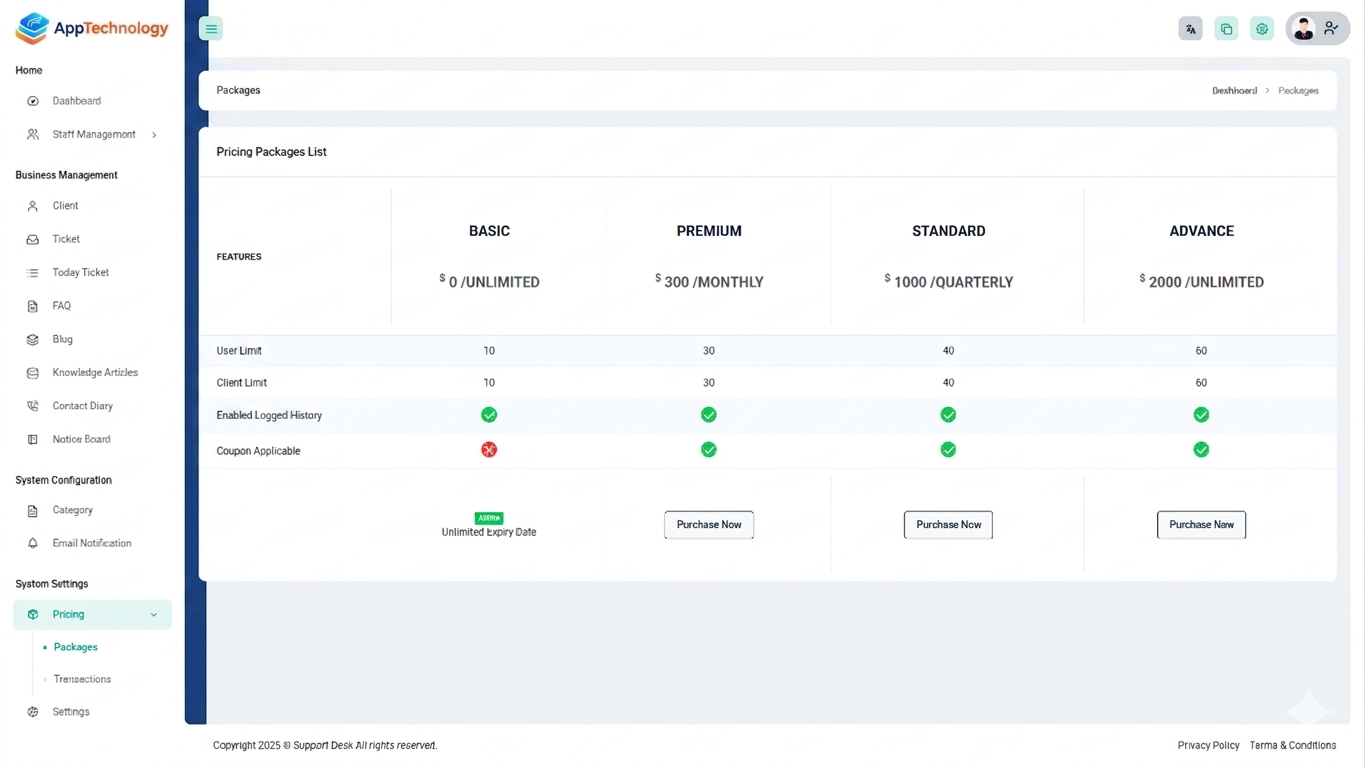Click the hamburger menu toggle icon
Viewport: 1365px width, 768px height.
coord(211,29)
